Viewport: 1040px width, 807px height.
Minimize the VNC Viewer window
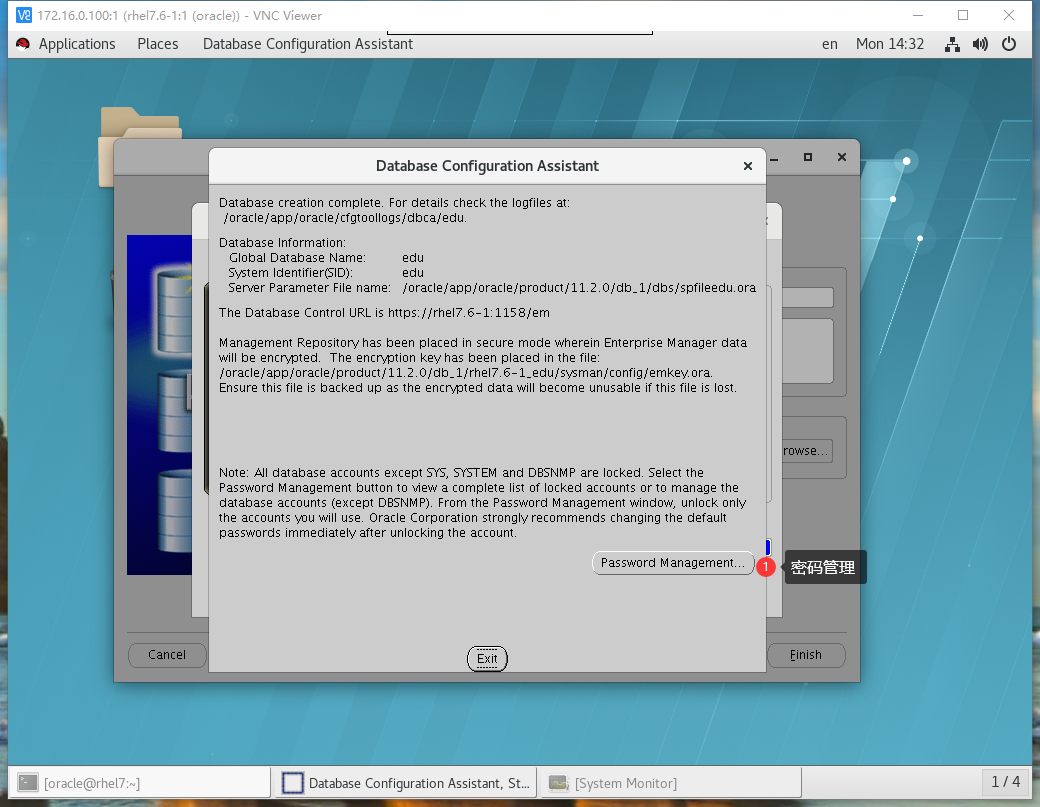(x=918, y=15)
